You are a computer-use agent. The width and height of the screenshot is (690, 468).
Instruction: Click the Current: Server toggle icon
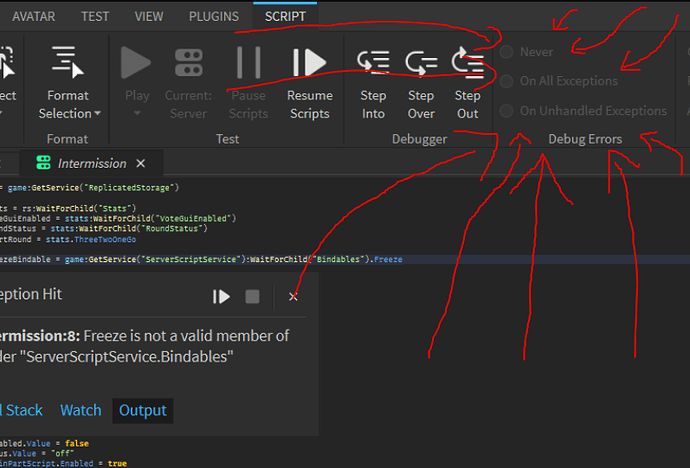pyautogui.click(x=189, y=62)
